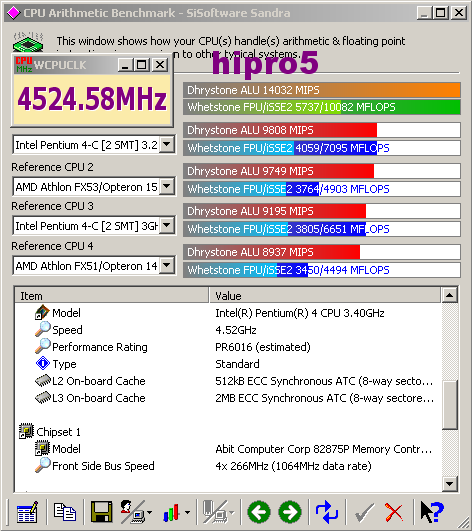The width and height of the screenshot is (472, 531).
Task: Click the red X cancel icon
Action: click(394, 512)
